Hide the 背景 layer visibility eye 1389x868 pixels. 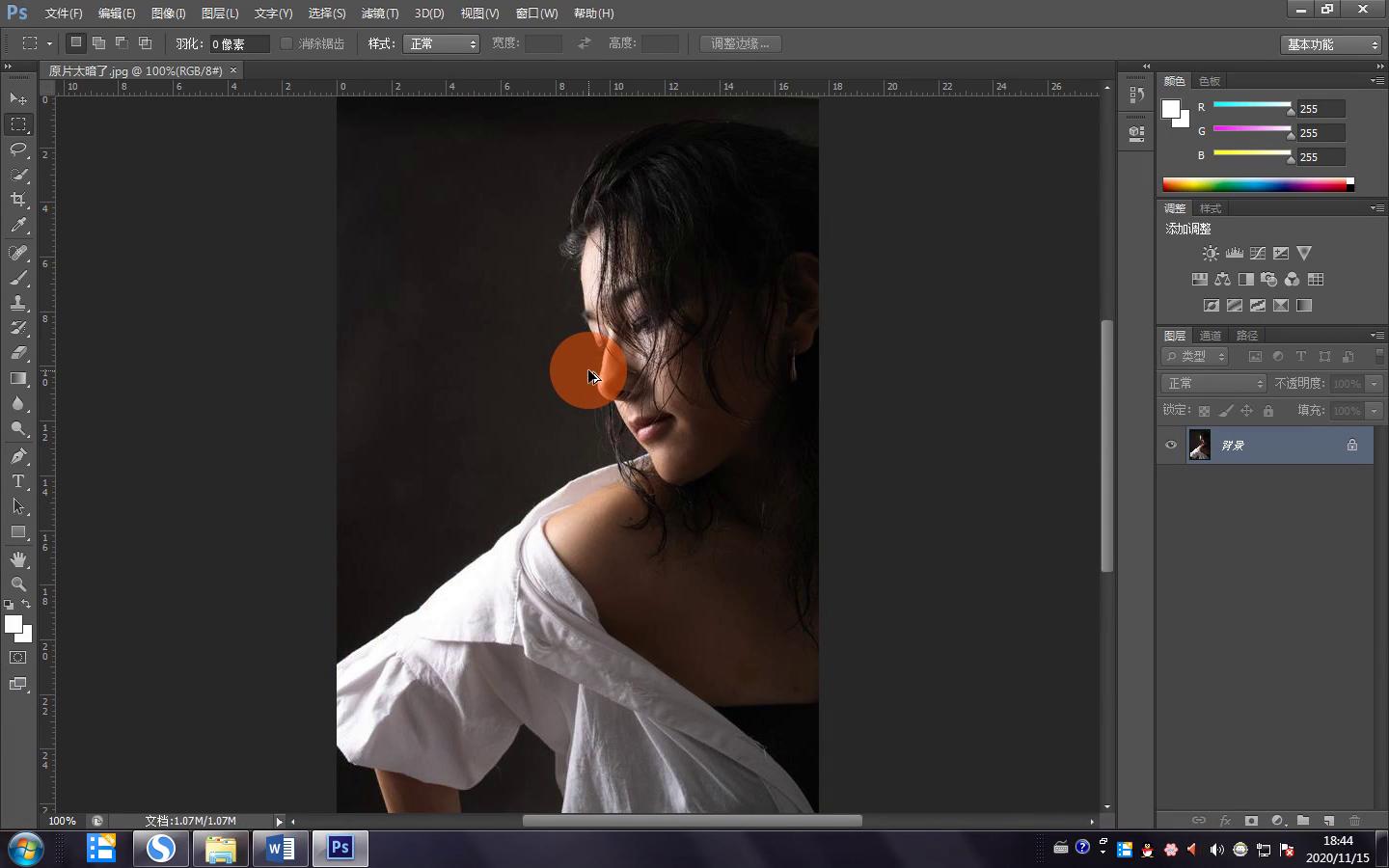pyautogui.click(x=1171, y=446)
